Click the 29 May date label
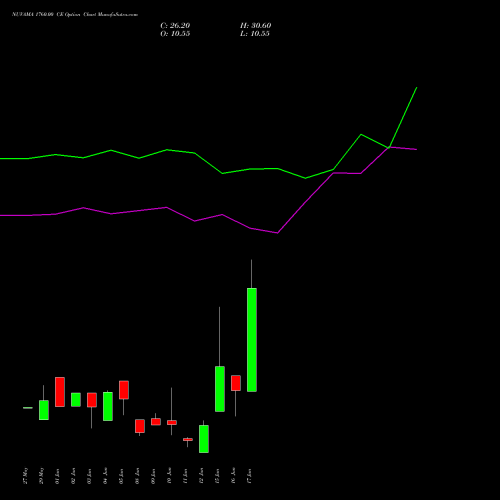This screenshot has width=500, height=500. pyautogui.click(x=42, y=476)
